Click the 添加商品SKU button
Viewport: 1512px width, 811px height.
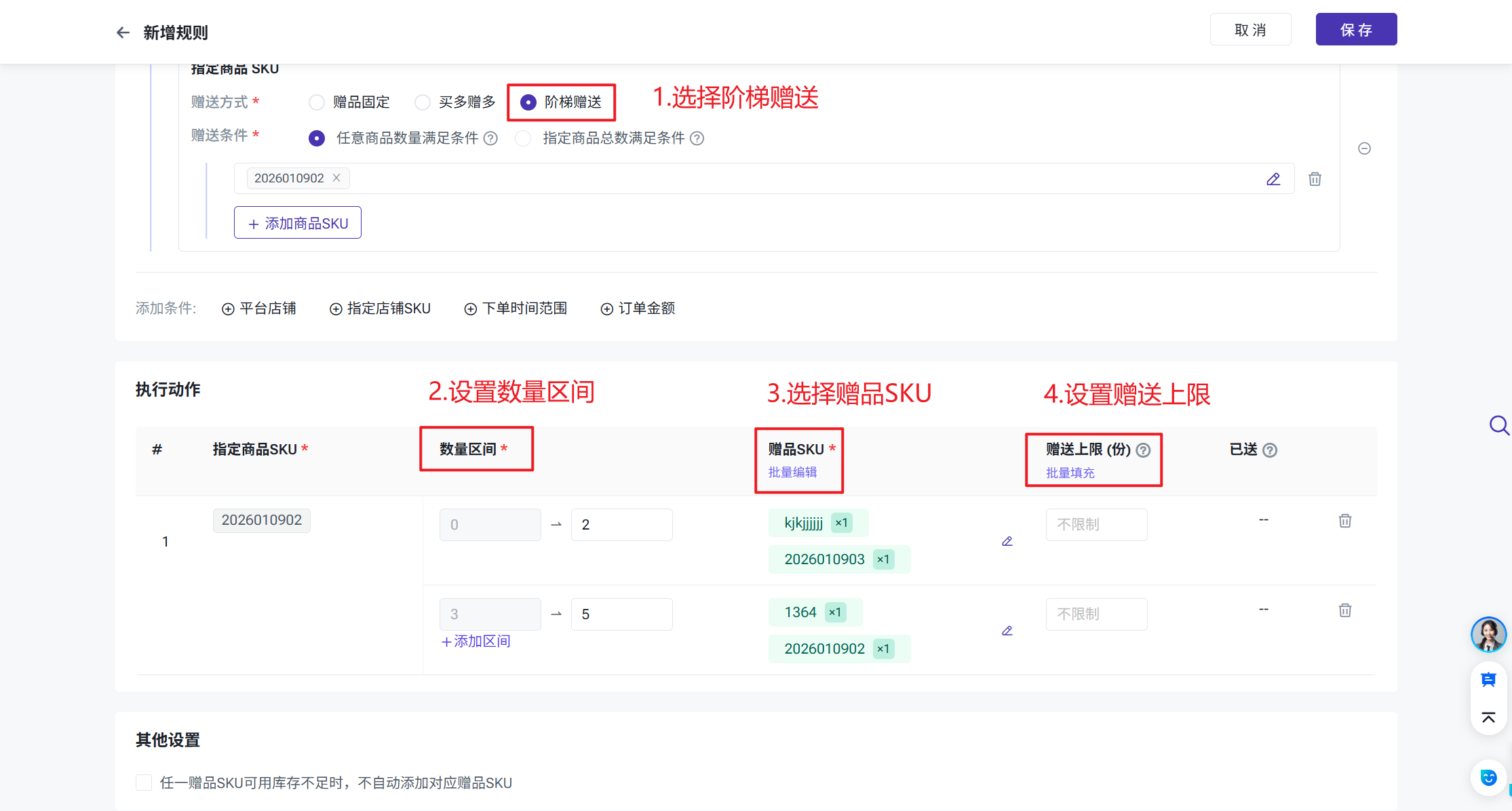click(298, 223)
